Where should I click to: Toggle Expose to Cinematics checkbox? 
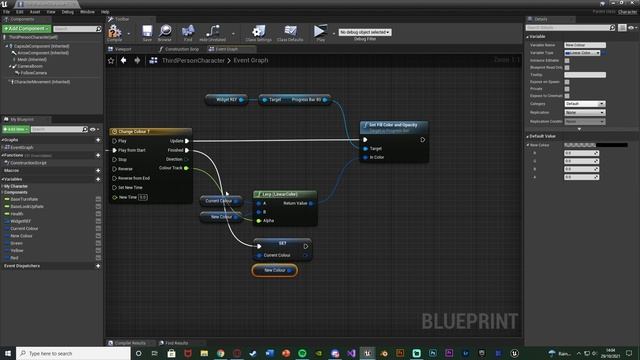click(x=567, y=96)
